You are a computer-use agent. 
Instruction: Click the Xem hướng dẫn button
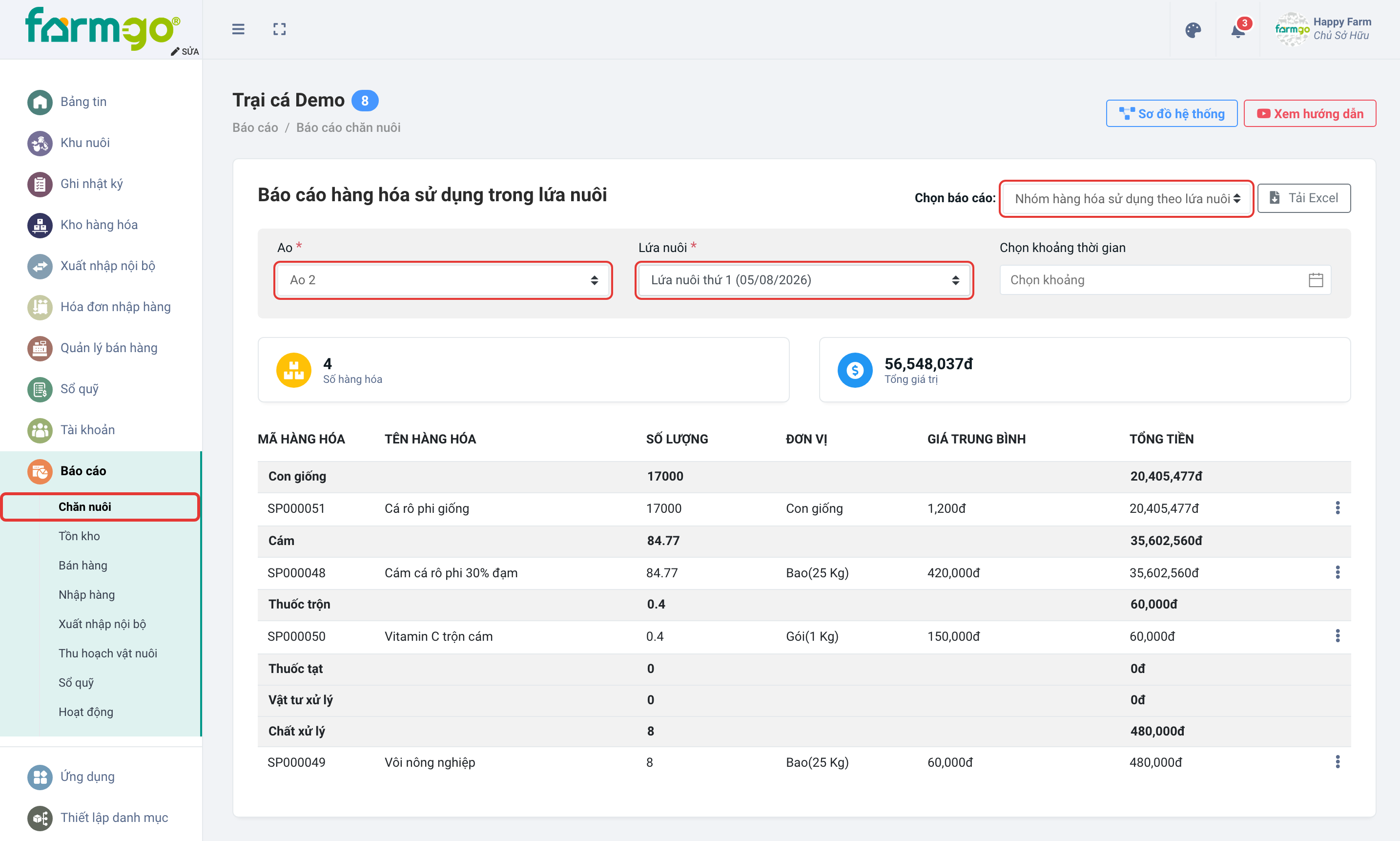pos(1309,114)
